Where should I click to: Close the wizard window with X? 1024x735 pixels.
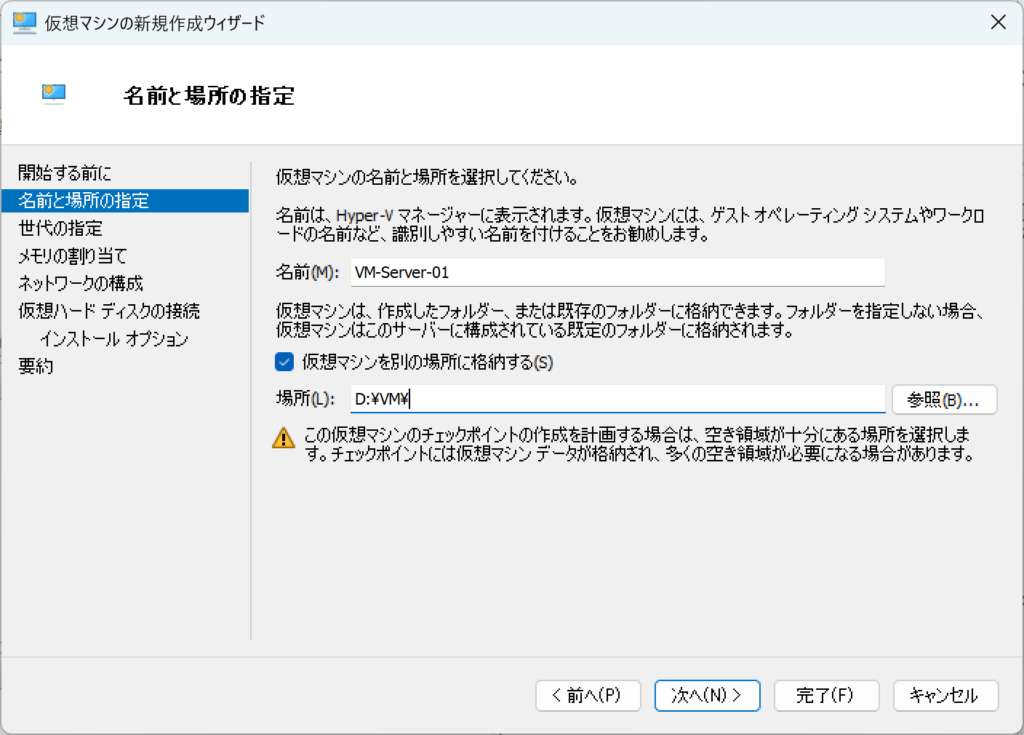(x=997, y=22)
